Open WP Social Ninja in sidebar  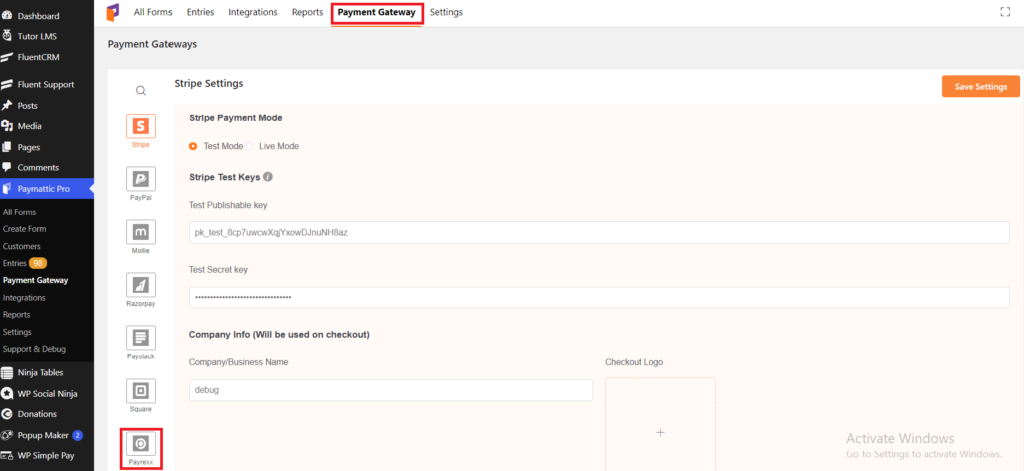47,393
